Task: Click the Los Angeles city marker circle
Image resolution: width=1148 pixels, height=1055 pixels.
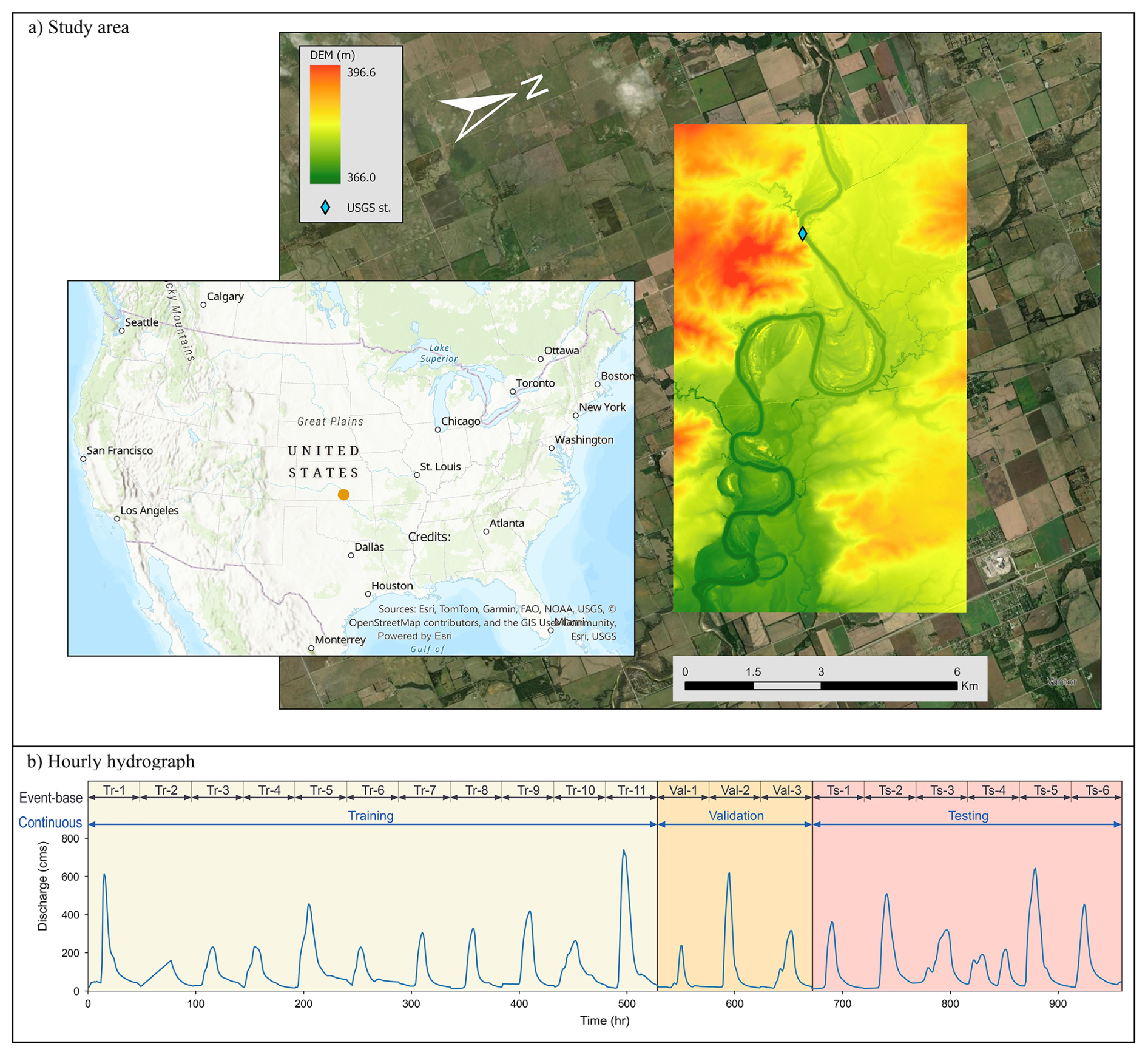Action: tap(117, 519)
